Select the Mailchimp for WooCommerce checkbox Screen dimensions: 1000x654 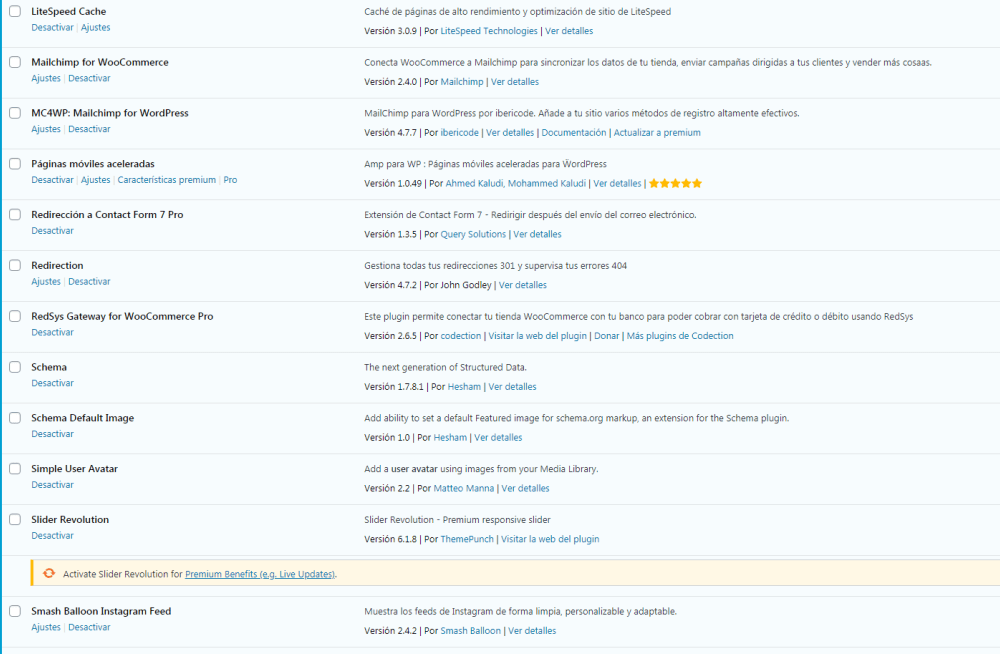15,62
